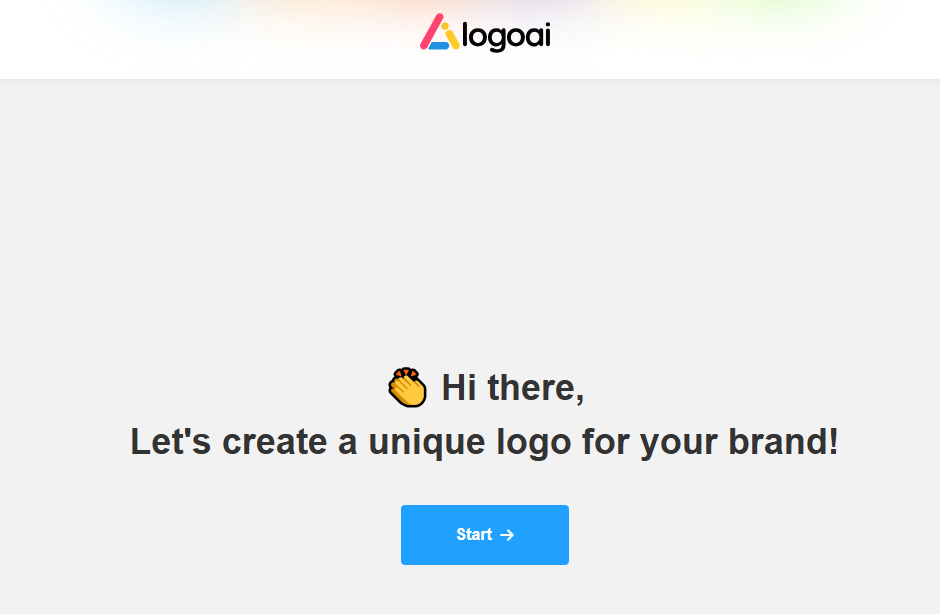Click the logoai wordmark text

pyautogui.click(x=506, y=36)
